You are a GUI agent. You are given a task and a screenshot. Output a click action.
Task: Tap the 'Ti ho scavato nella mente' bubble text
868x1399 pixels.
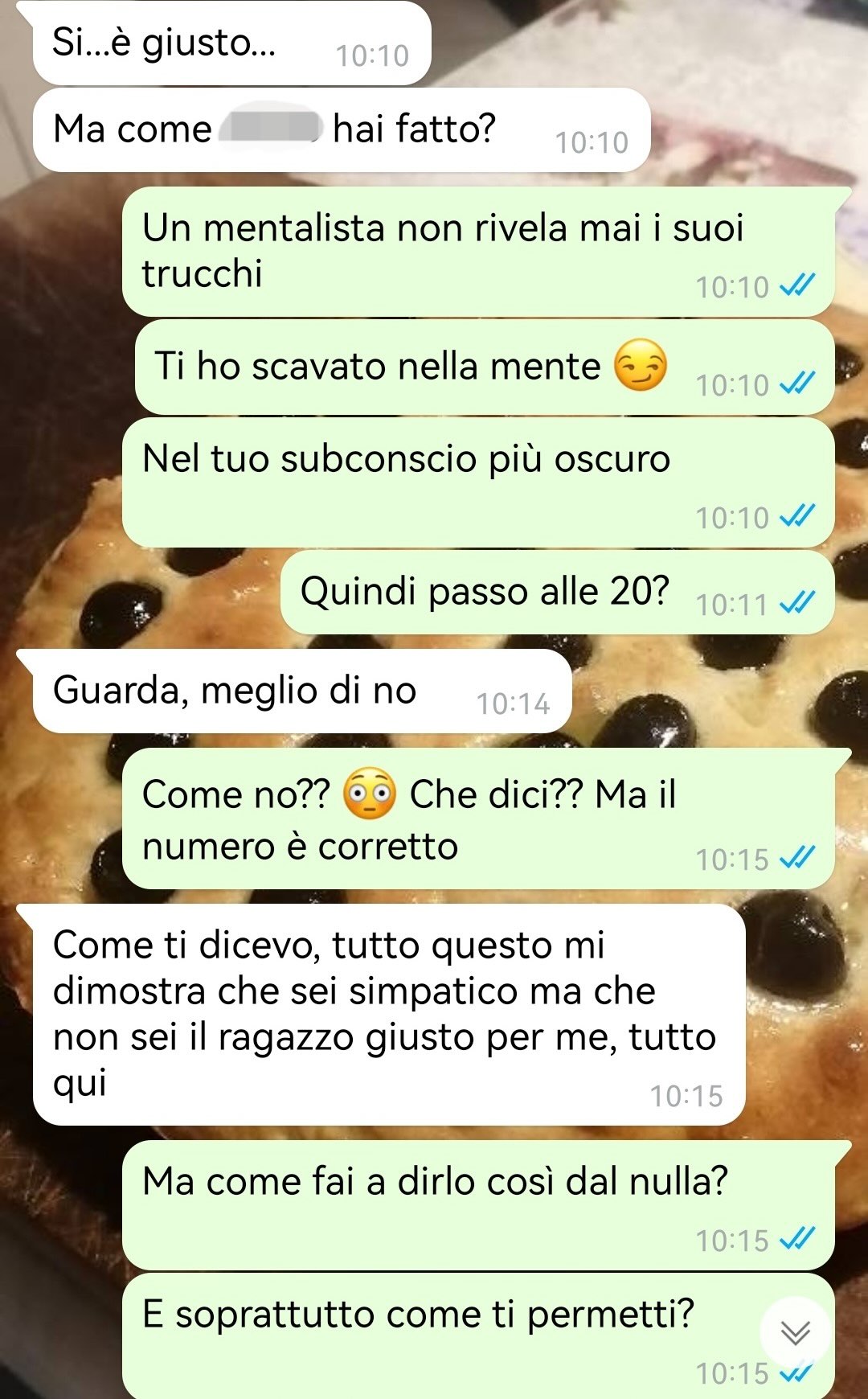coord(377,366)
